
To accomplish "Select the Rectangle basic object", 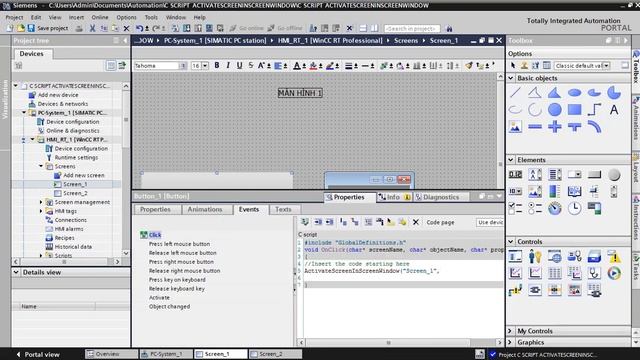I will pos(574,109).
